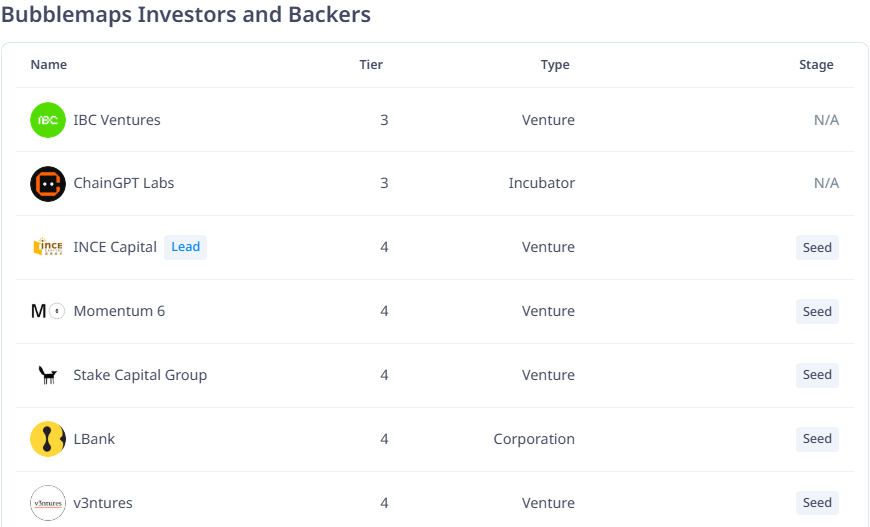This screenshot has width=870, height=527.
Task: Click the v3ntures circular logo
Action: tap(48, 503)
